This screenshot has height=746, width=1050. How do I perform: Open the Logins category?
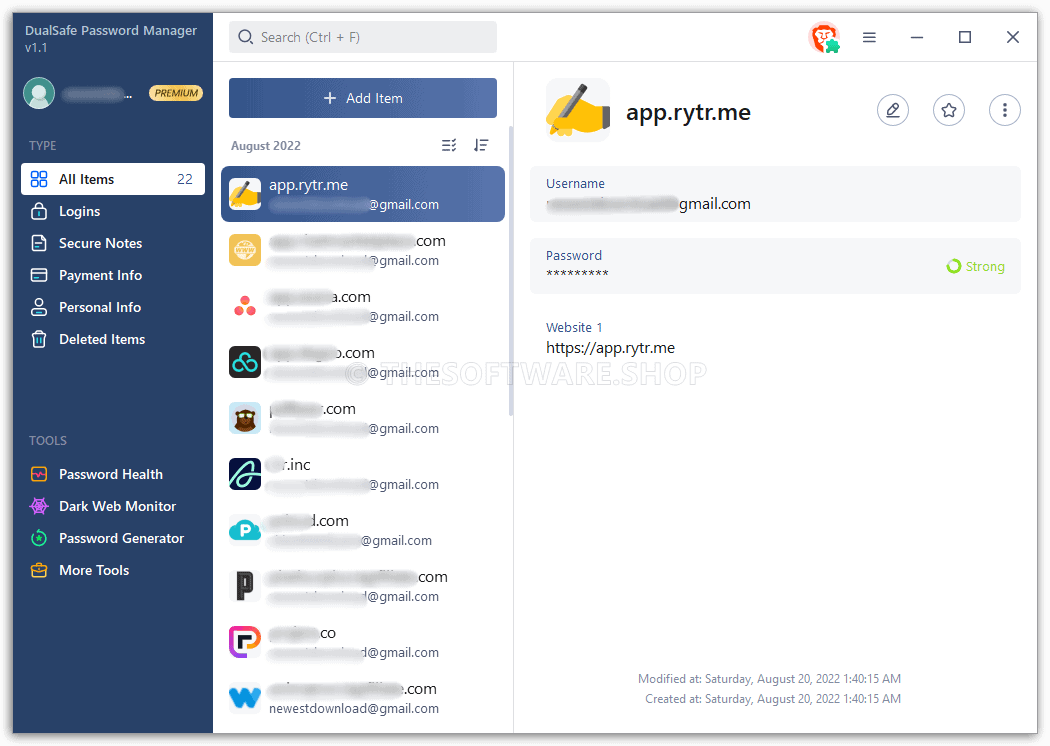coord(112,211)
